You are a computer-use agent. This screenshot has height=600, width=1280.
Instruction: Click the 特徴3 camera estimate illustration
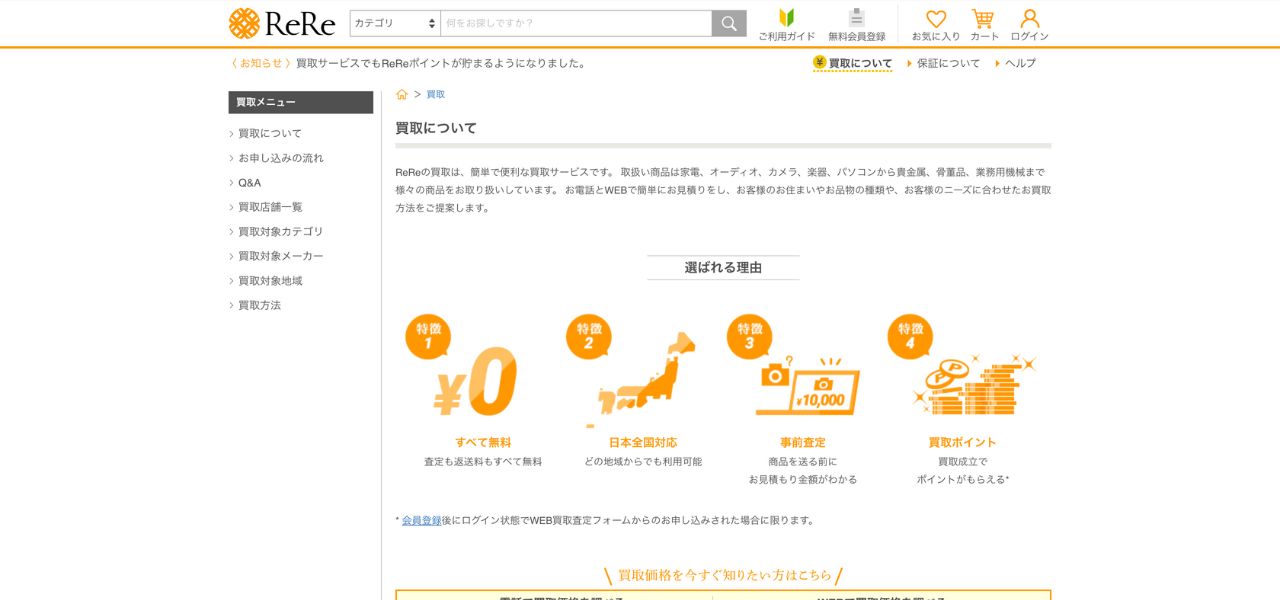pyautogui.click(x=793, y=366)
